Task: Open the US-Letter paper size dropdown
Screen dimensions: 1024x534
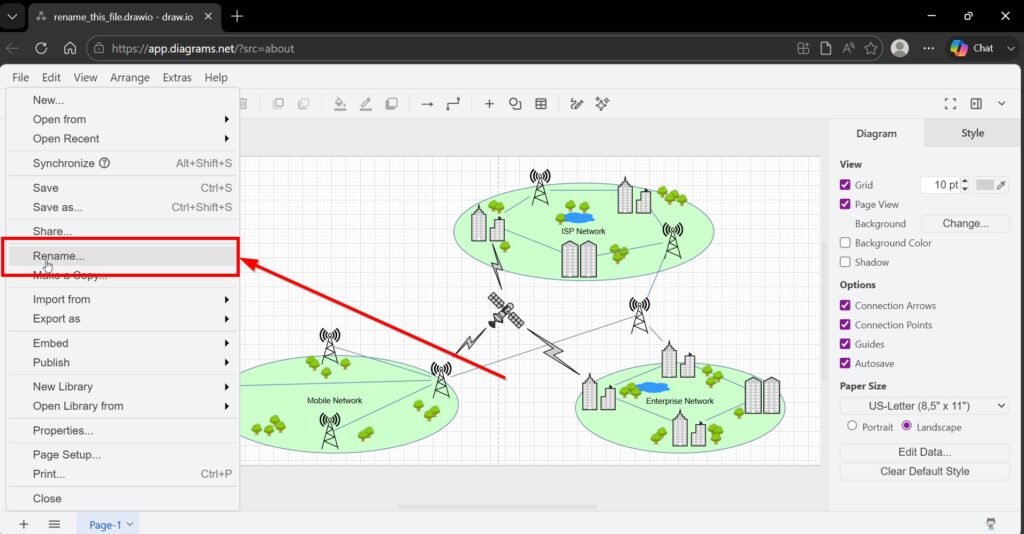Action: [924, 406]
